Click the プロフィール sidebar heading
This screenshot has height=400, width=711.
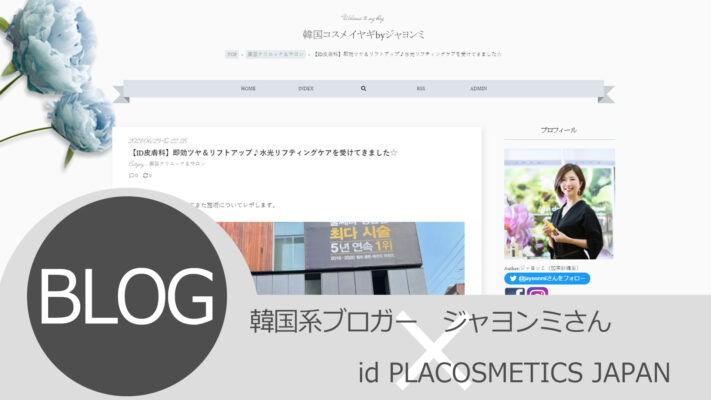[x=559, y=130]
